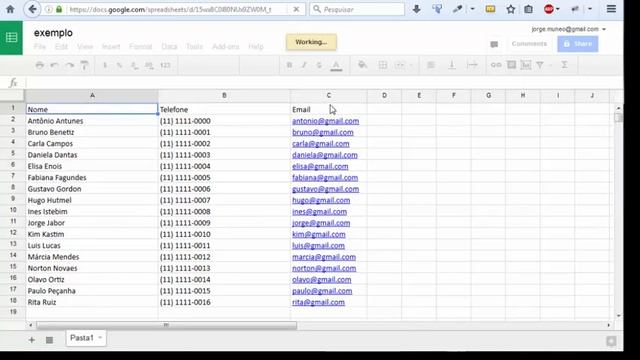Click the print icon in the toolbar
Screen dimensions: 640x360
pos(40,65)
